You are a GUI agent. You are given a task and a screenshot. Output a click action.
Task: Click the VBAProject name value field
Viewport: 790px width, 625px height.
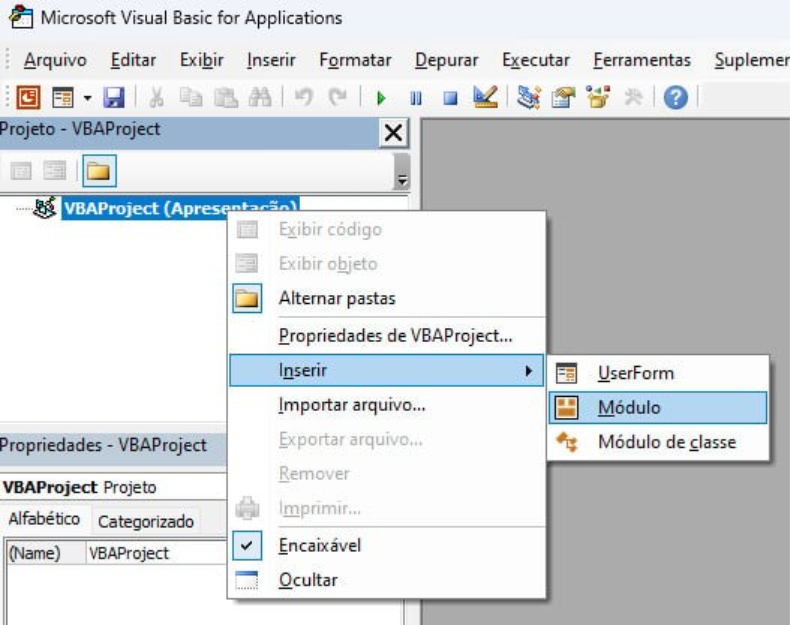pos(157,553)
